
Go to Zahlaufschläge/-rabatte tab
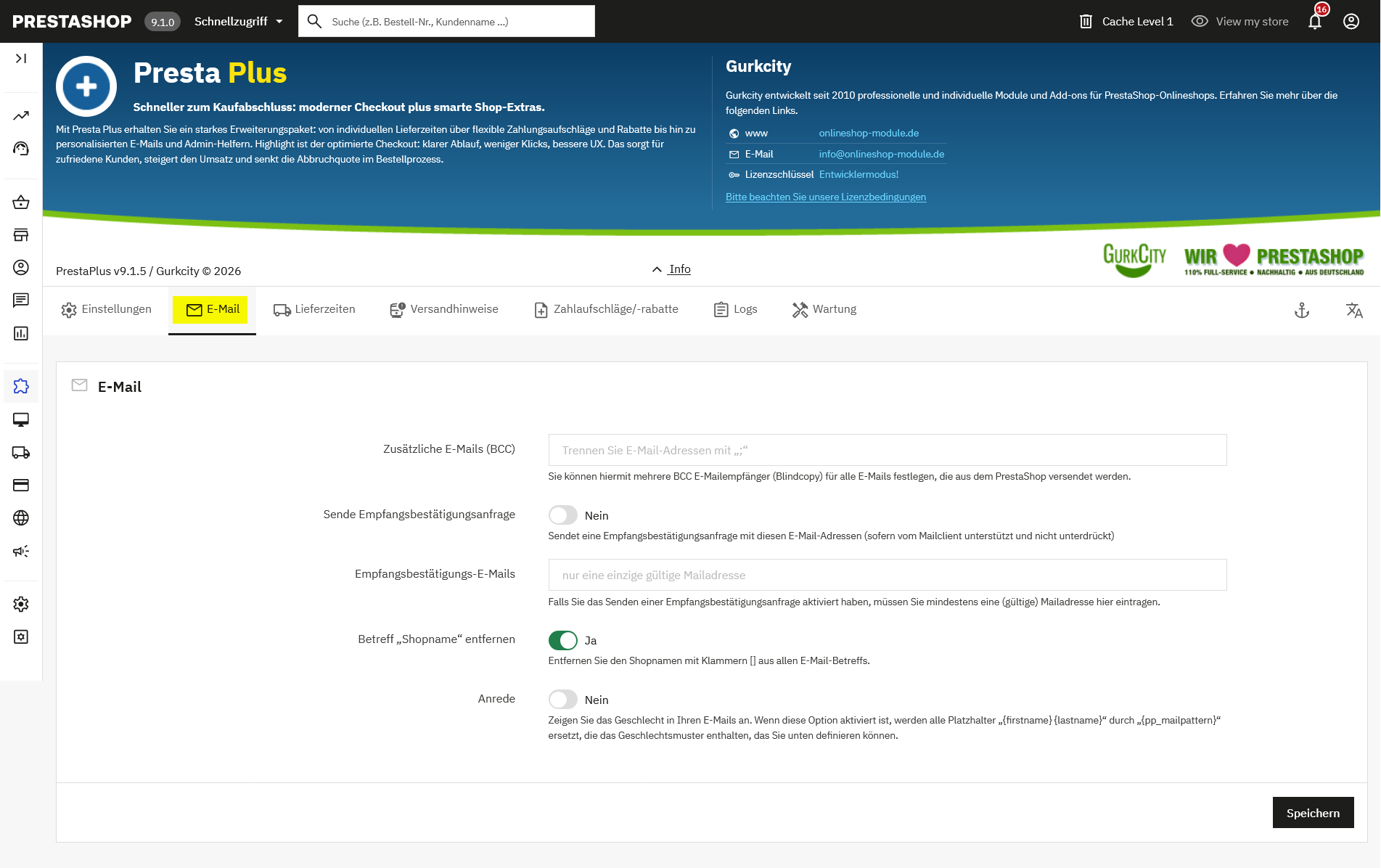tap(607, 309)
